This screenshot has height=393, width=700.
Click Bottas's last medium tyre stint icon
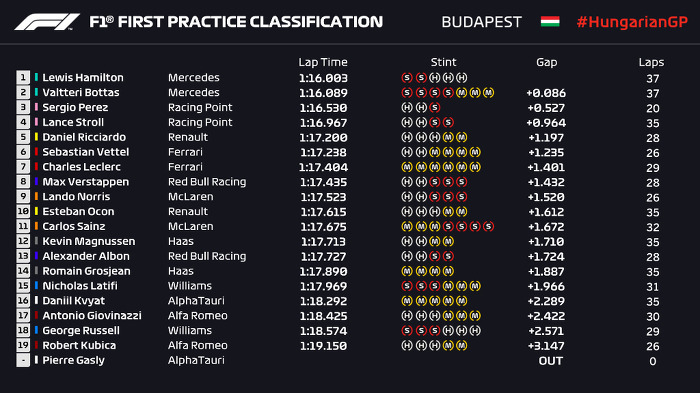488,92
